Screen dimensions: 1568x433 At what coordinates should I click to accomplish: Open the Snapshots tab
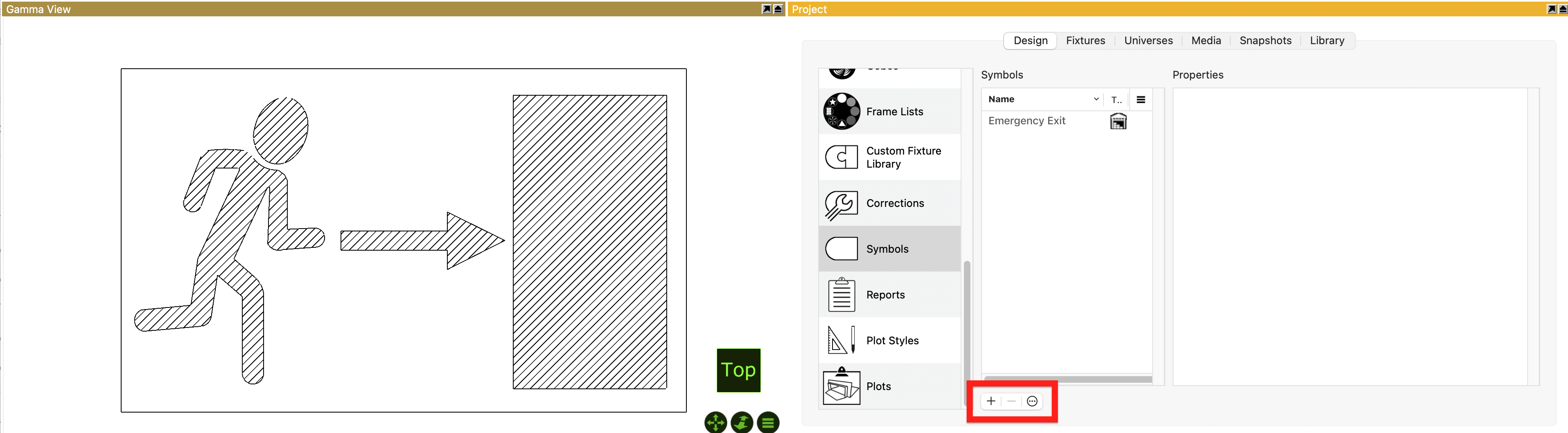pos(1265,41)
